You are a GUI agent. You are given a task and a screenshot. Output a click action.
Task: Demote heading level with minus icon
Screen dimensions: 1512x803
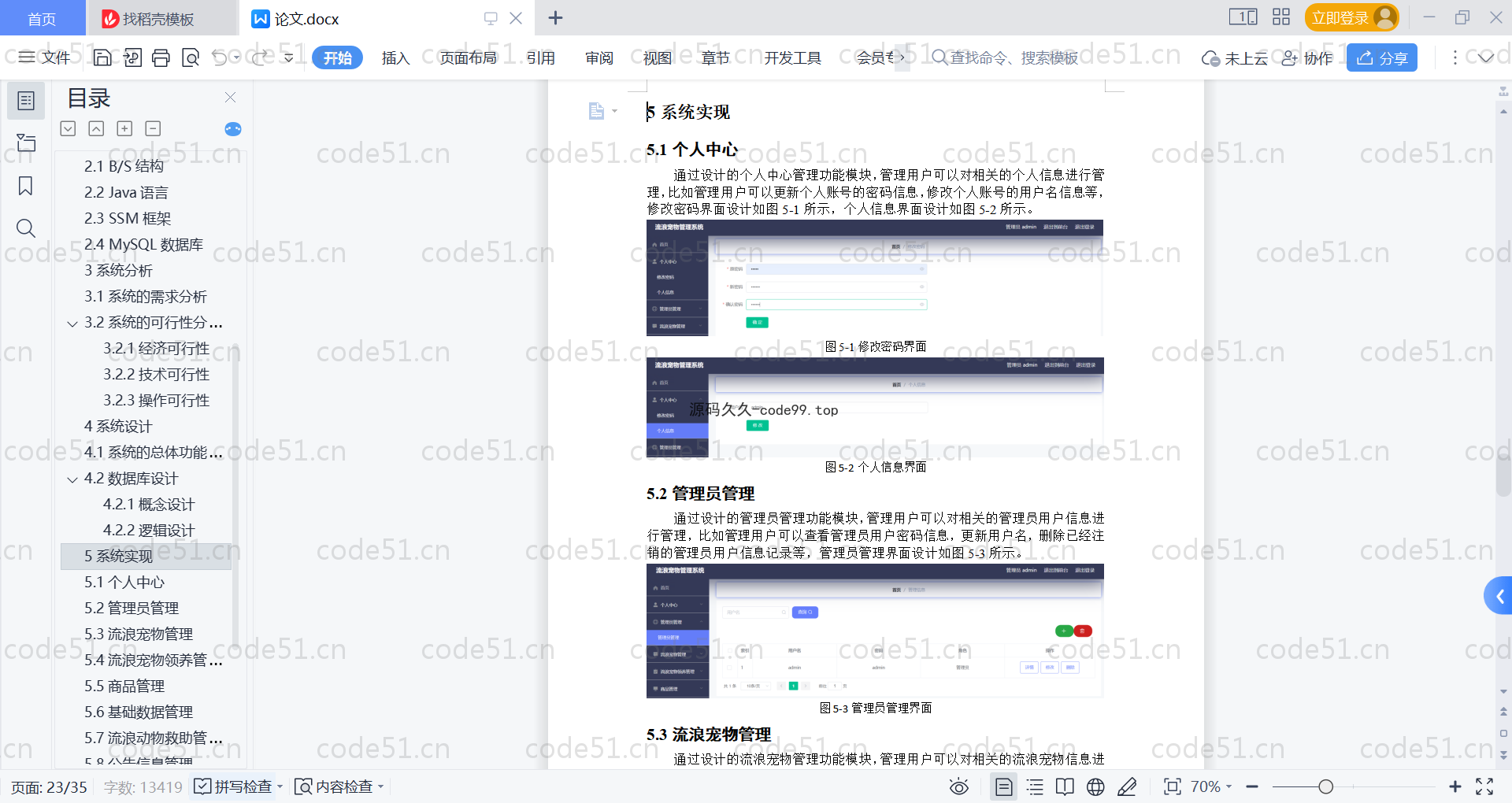tap(153, 128)
